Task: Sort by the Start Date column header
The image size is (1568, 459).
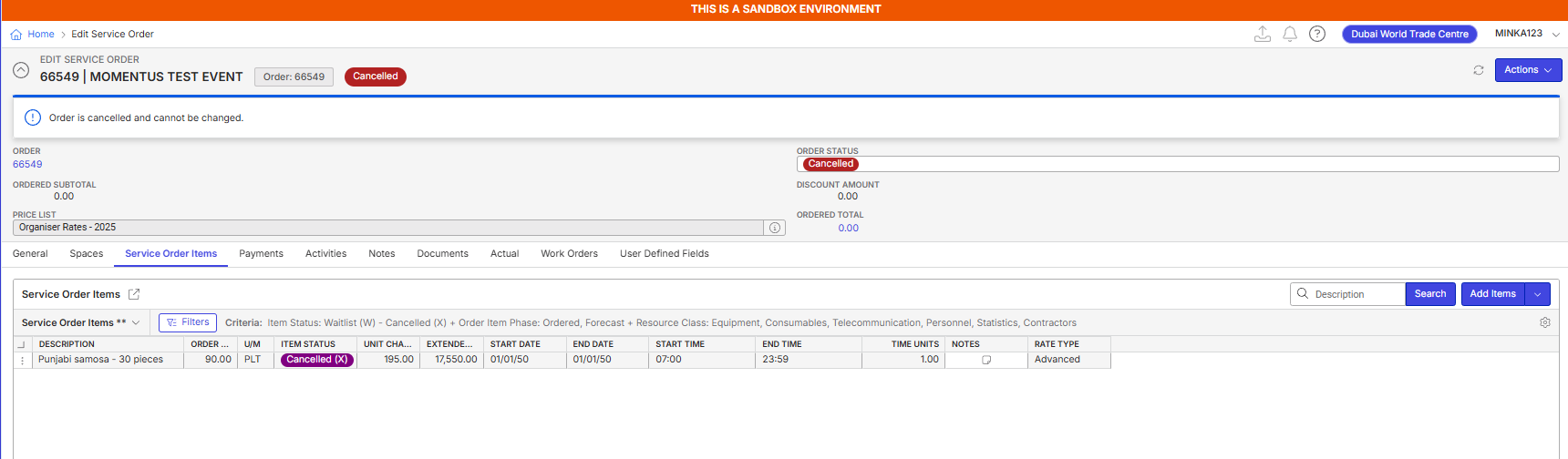Action: (524, 344)
